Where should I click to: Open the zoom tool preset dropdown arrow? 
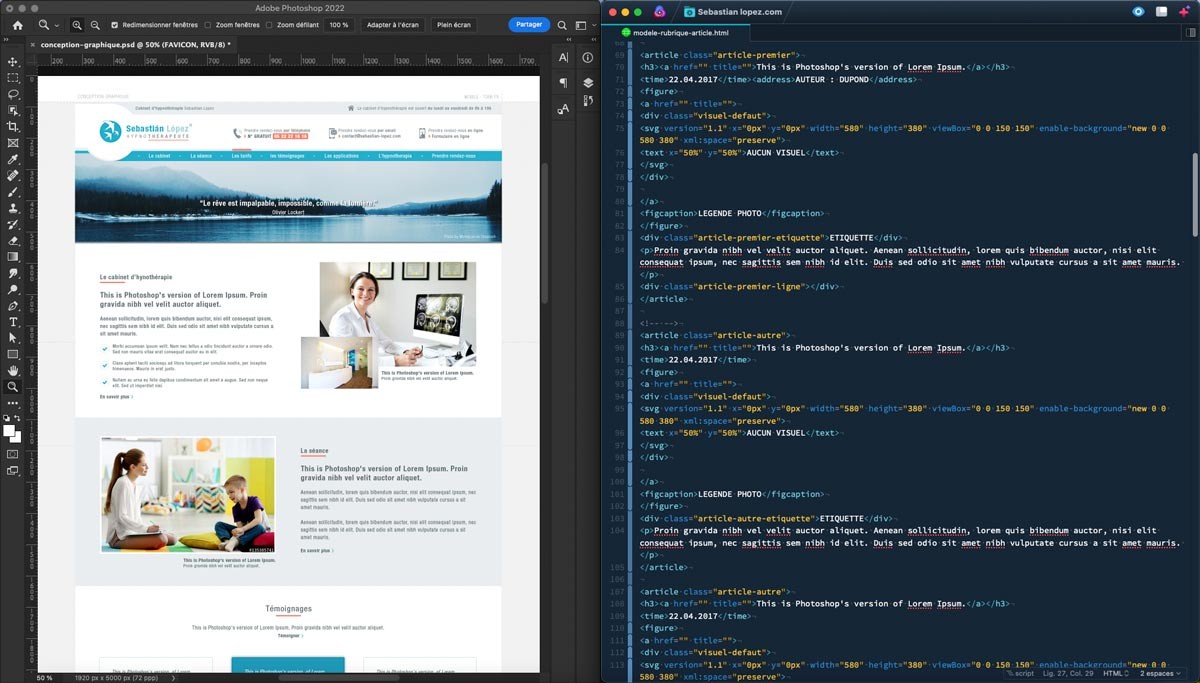pos(56,25)
